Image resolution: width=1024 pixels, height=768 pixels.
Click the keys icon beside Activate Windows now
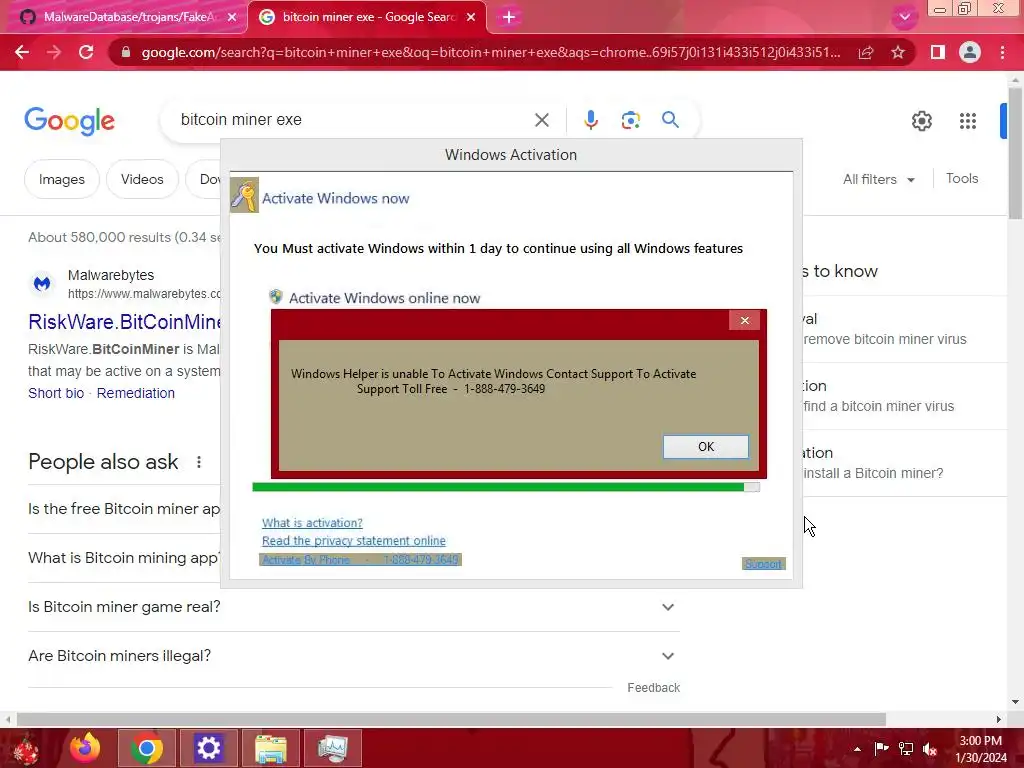[x=244, y=195]
